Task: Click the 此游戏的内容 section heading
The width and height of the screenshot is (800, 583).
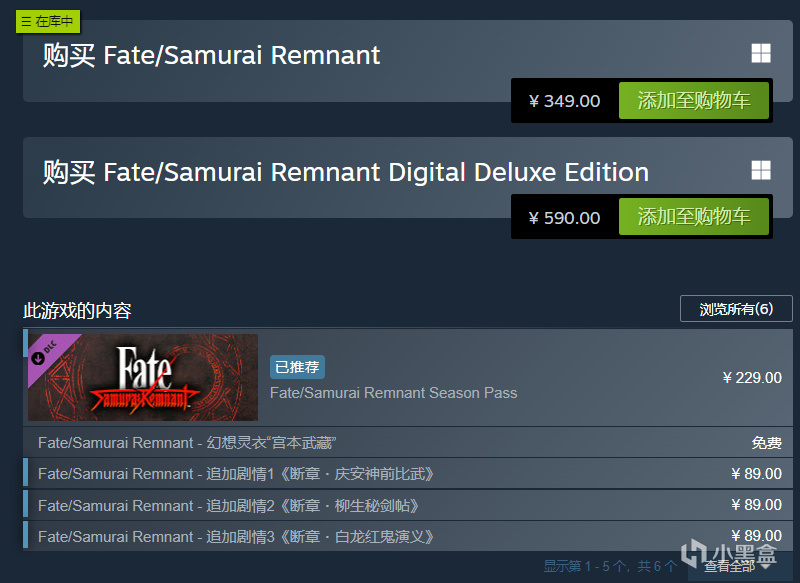Action: pos(77,310)
